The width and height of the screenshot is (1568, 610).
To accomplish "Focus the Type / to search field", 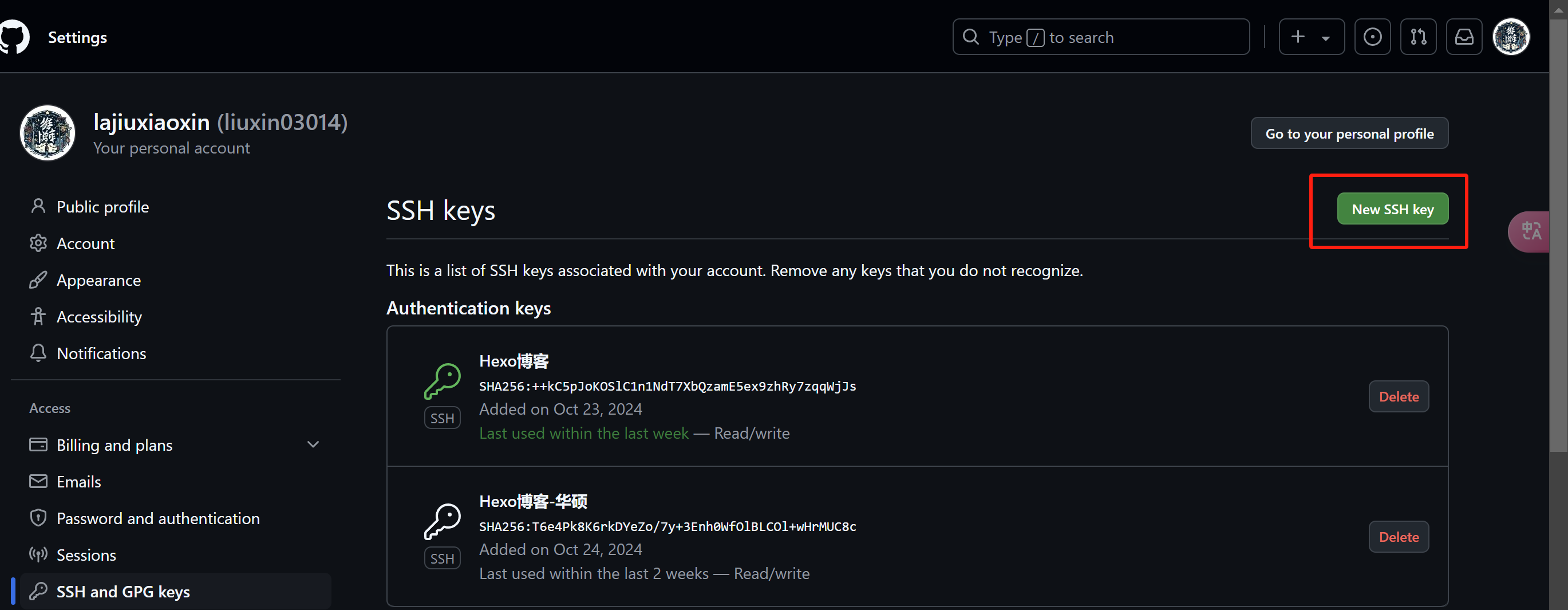I will (1100, 37).
